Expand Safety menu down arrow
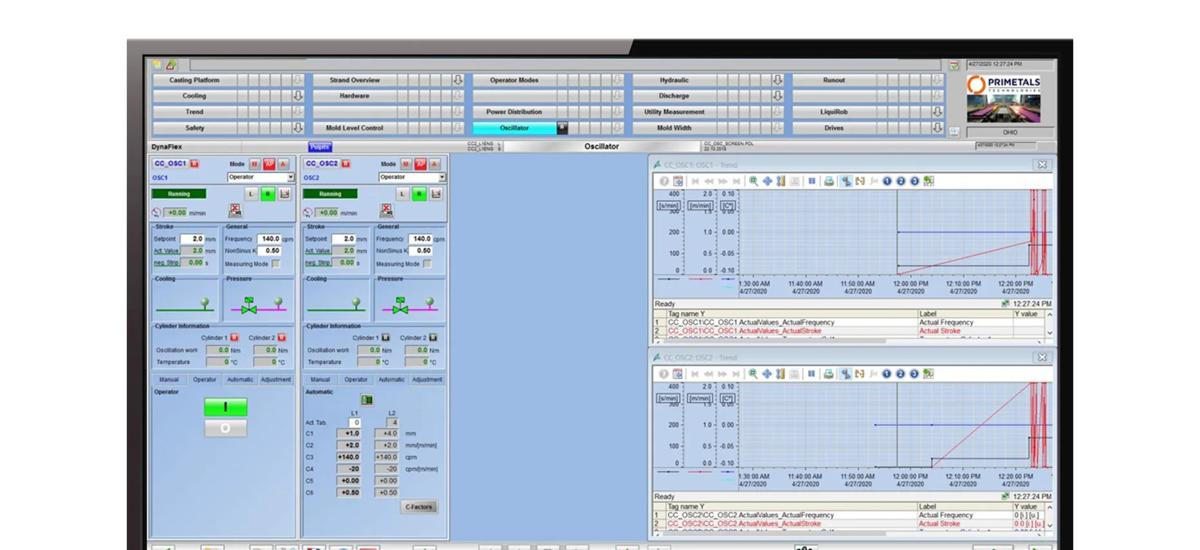The image size is (1200, 550). click(297, 128)
